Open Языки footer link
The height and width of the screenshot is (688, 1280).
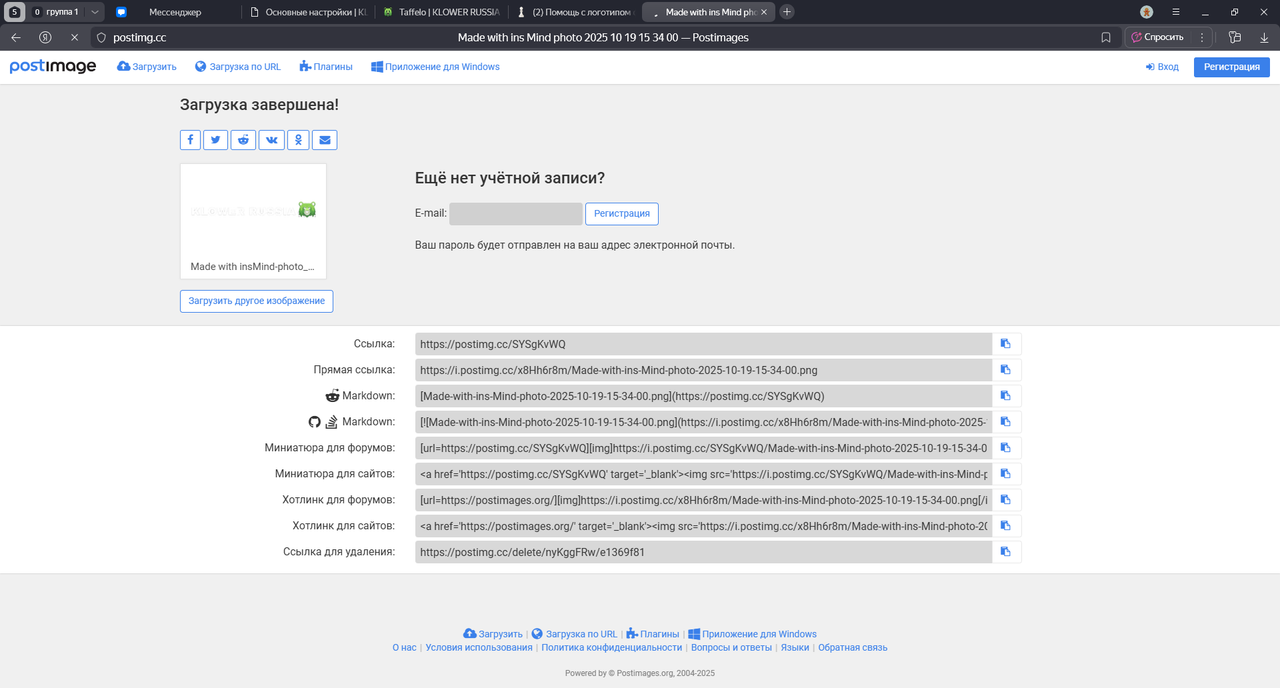tap(795, 648)
